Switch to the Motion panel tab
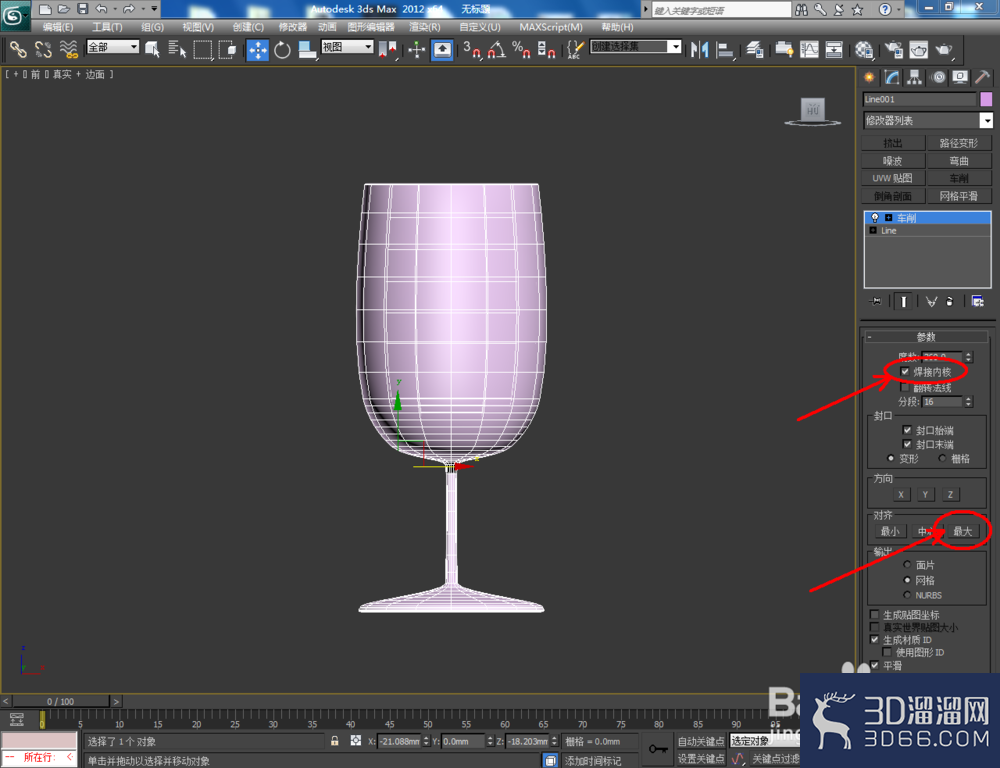 coord(938,78)
